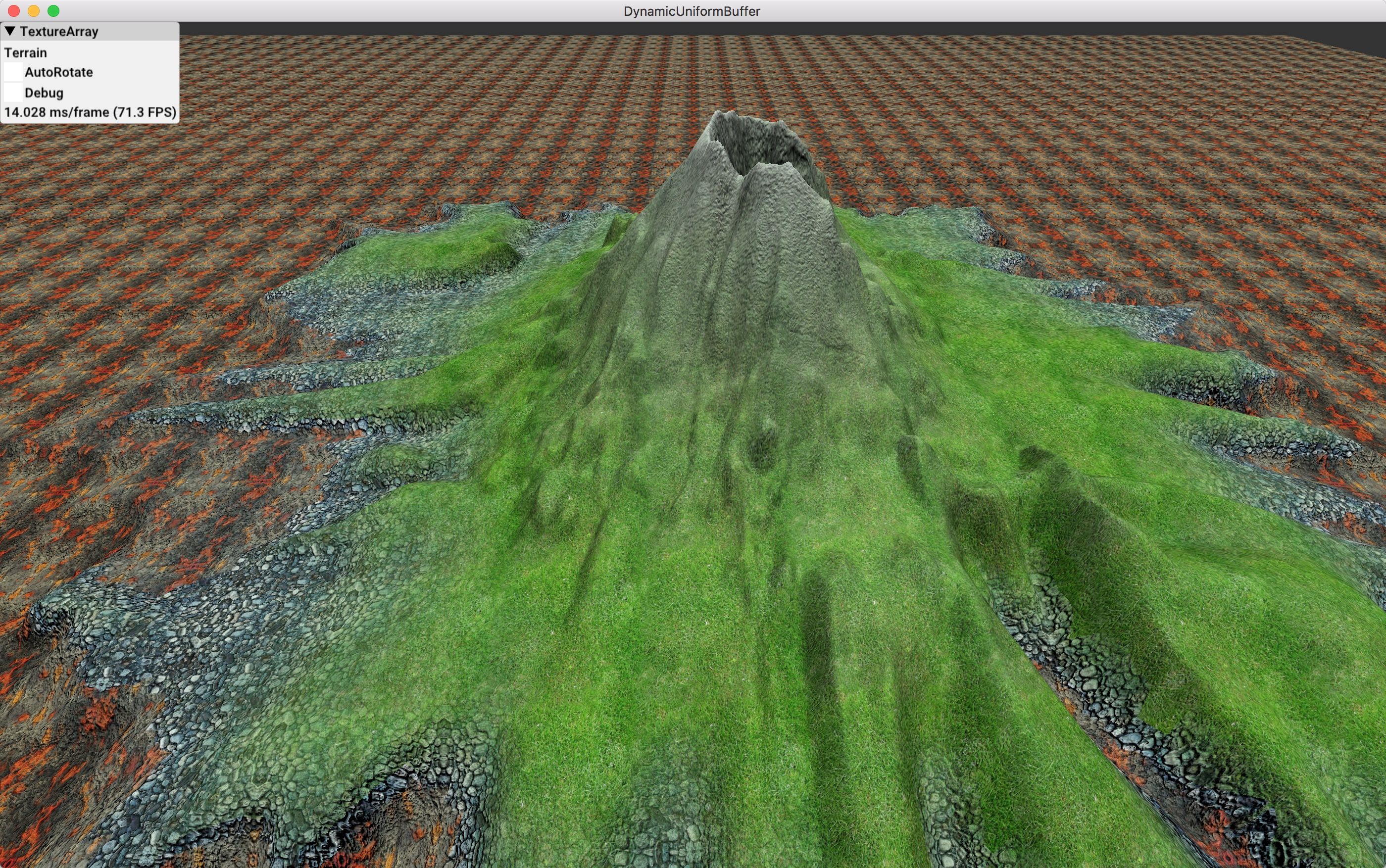
Task: Click the Terrain heading in panel
Action: coord(26,53)
